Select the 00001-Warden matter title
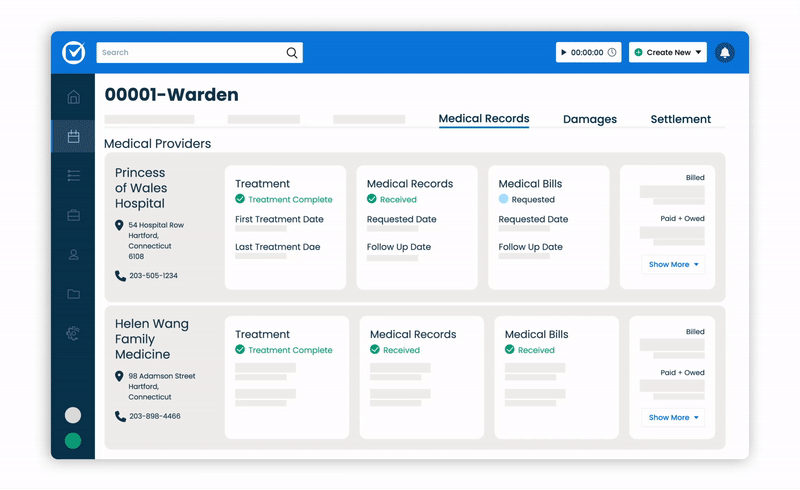This screenshot has width=800, height=490. click(x=171, y=94)
